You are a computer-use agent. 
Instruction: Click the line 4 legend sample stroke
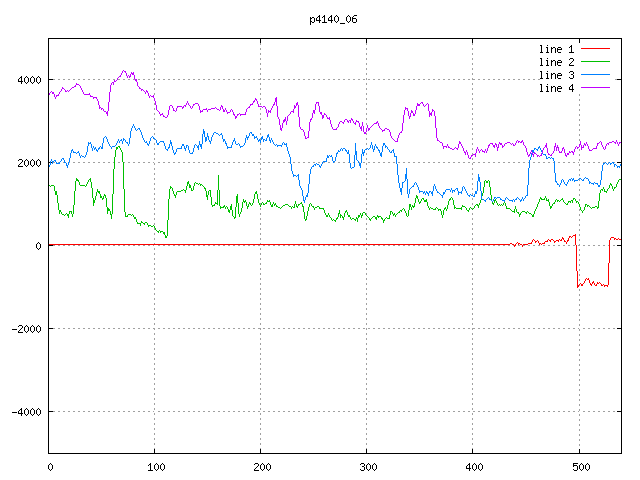point(595,88)
